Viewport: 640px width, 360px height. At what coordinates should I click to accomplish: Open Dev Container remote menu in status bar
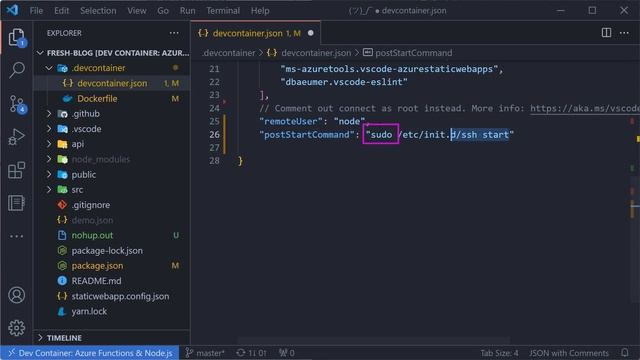point(90,353)
